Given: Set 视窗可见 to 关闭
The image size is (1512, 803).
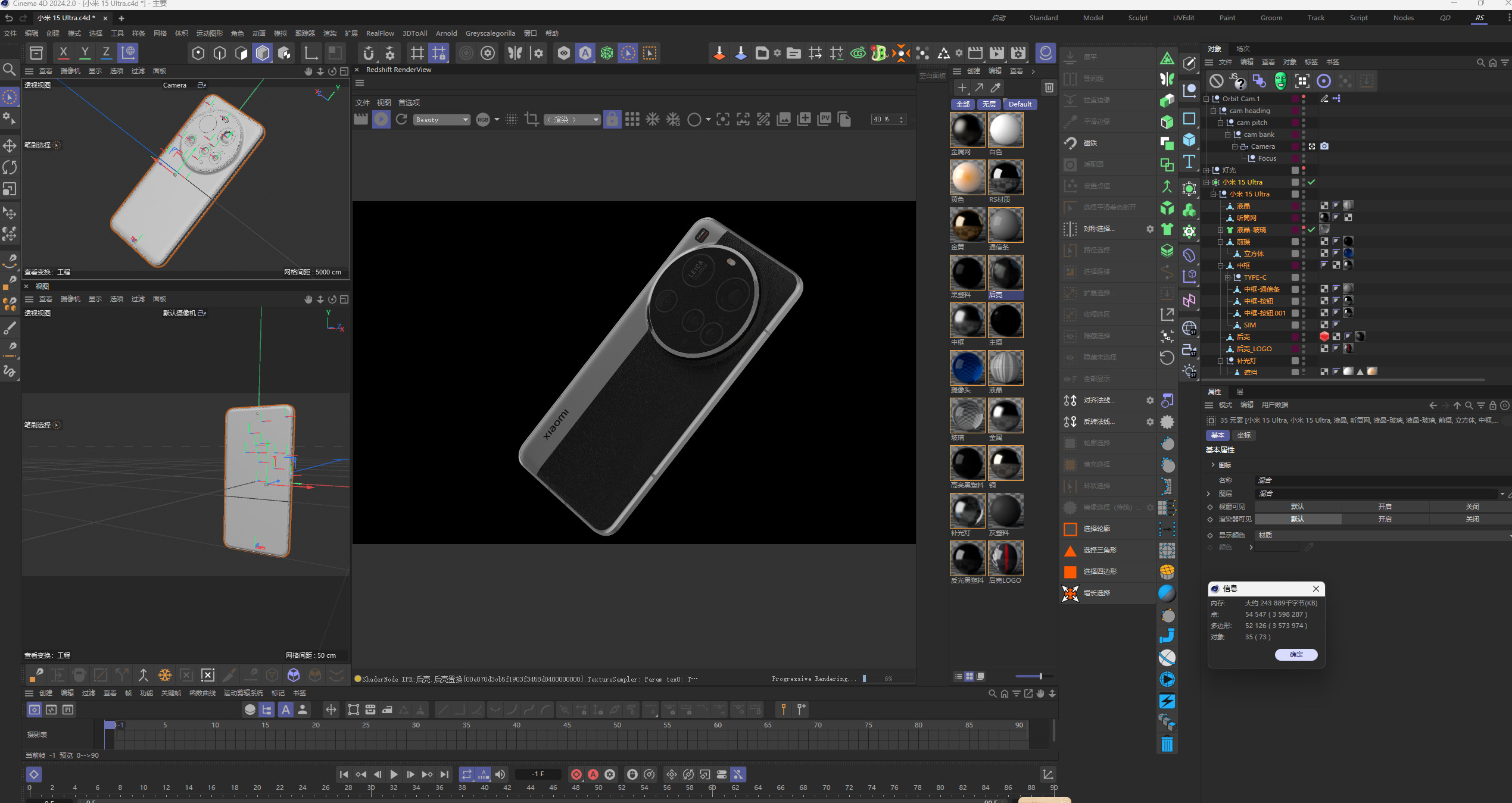Looking at the screenshot, I should [x=1472, y=507].
